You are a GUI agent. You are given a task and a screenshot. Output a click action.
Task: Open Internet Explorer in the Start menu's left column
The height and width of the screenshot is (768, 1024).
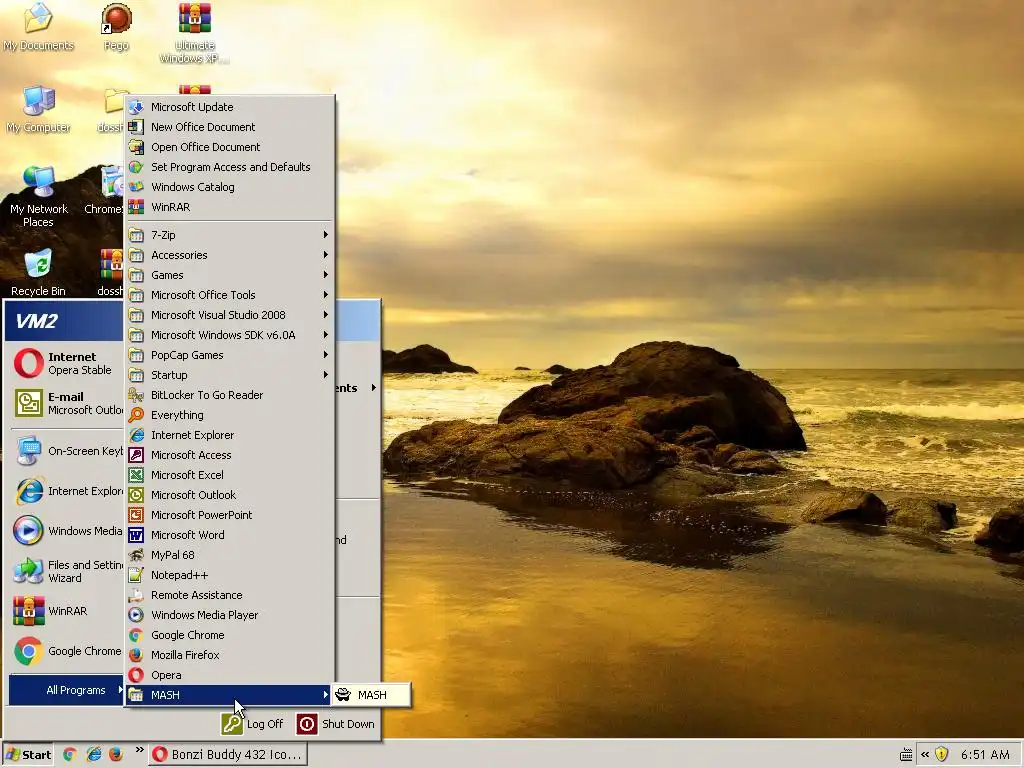(x=66, y=491)
